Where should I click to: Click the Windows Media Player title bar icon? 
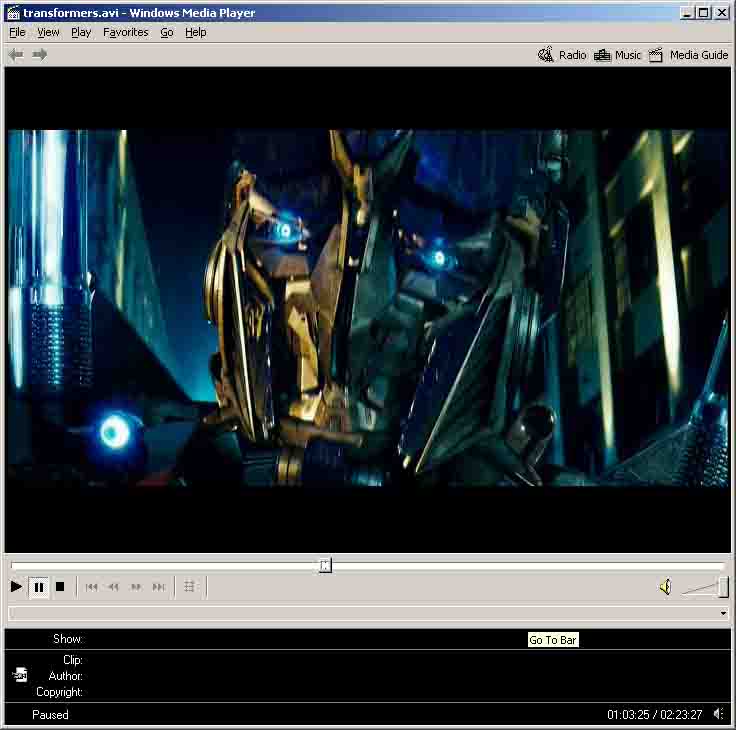tap(13, 13)
